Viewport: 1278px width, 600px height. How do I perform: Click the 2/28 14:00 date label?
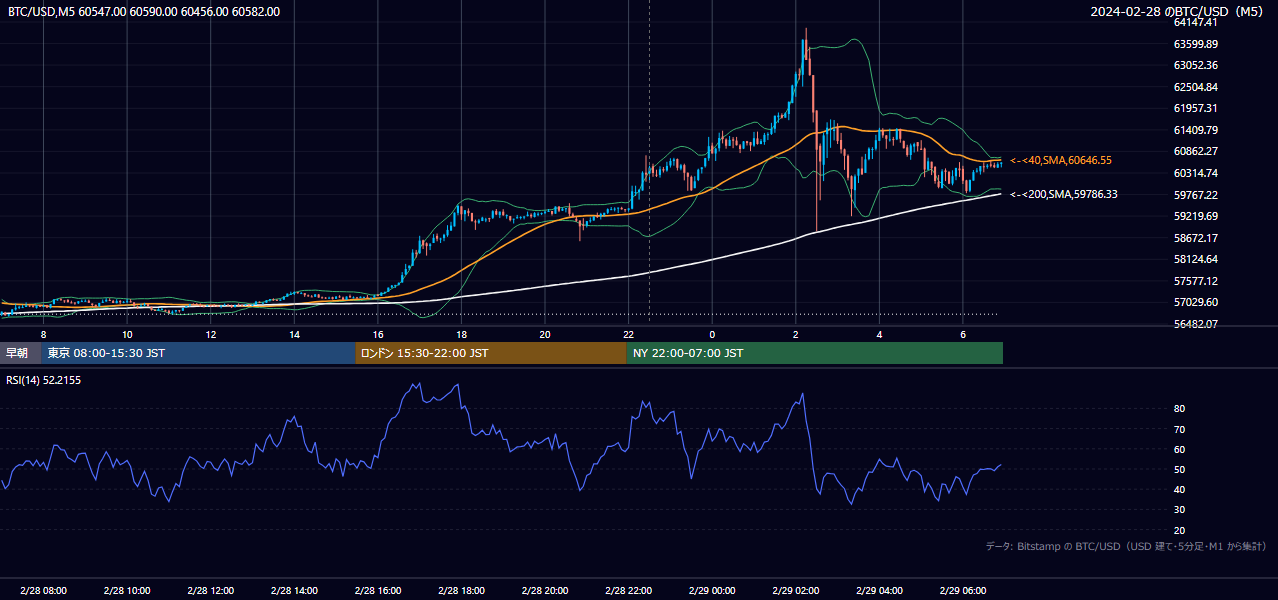294,591
